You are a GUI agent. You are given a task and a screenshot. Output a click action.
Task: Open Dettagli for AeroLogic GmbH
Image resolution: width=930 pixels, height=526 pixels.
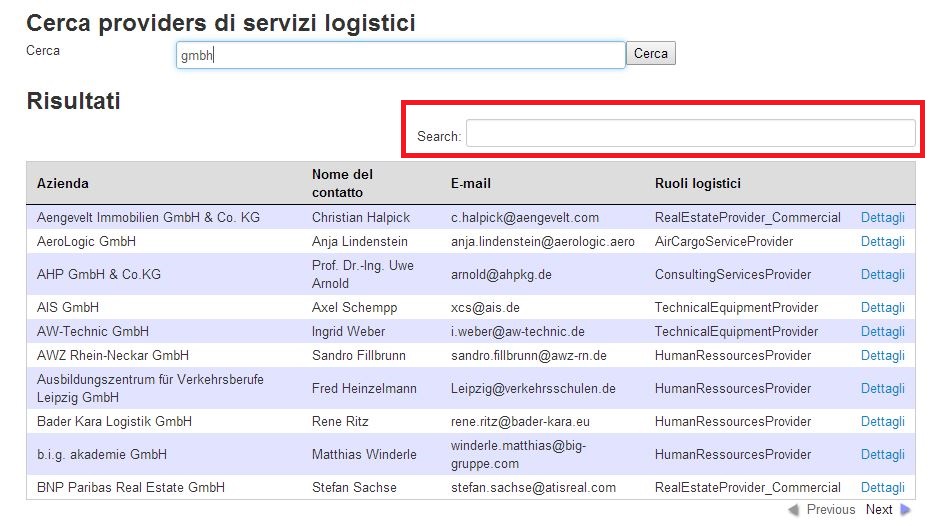click(883, 241)
